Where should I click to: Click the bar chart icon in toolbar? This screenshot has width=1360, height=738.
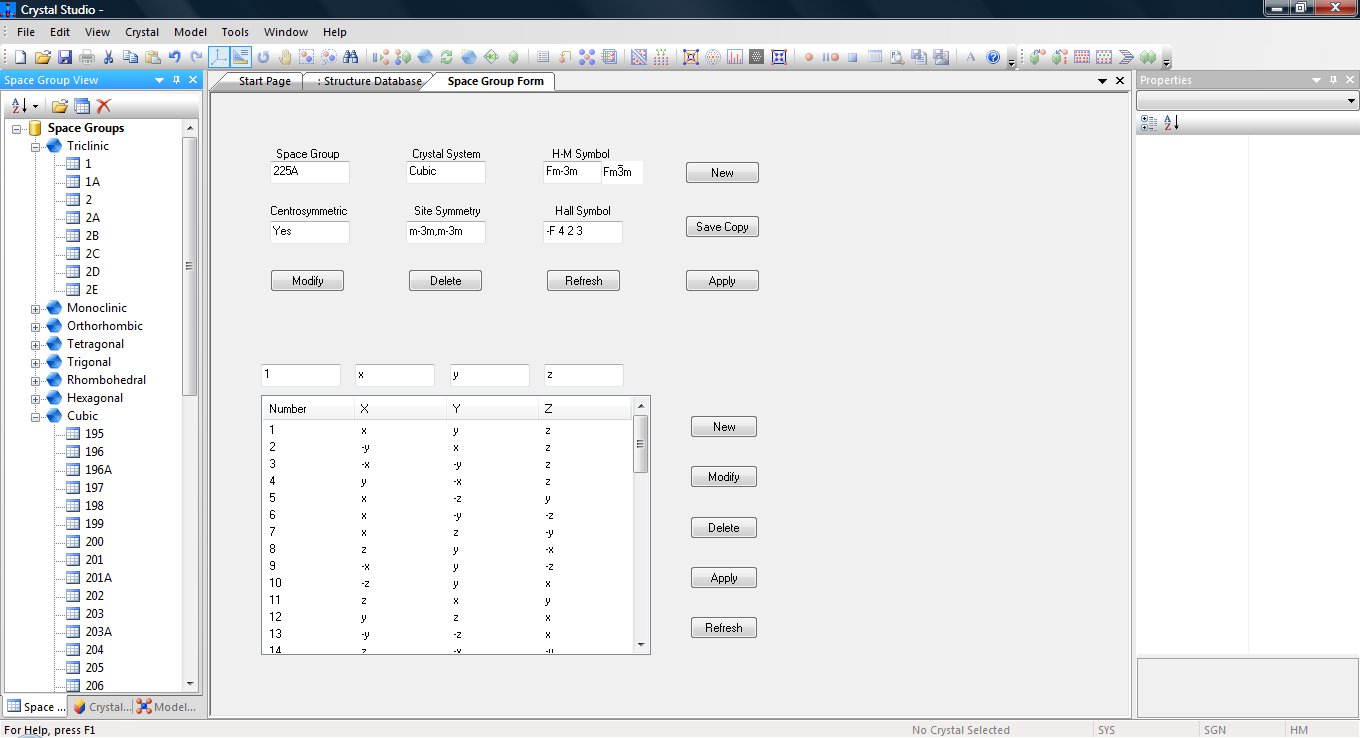point(735,57)
